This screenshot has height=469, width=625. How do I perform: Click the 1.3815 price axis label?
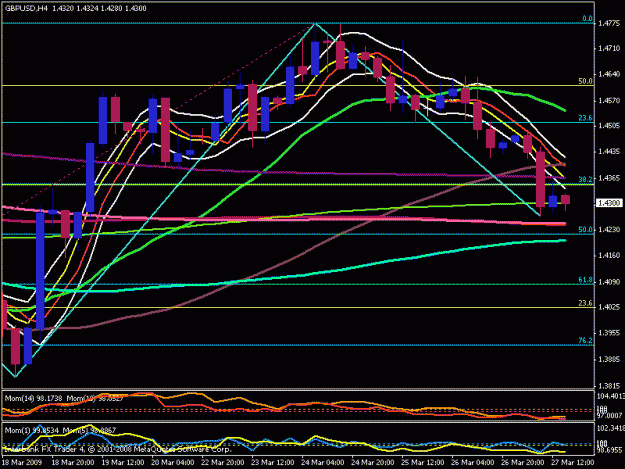click(x=609, y=386)
